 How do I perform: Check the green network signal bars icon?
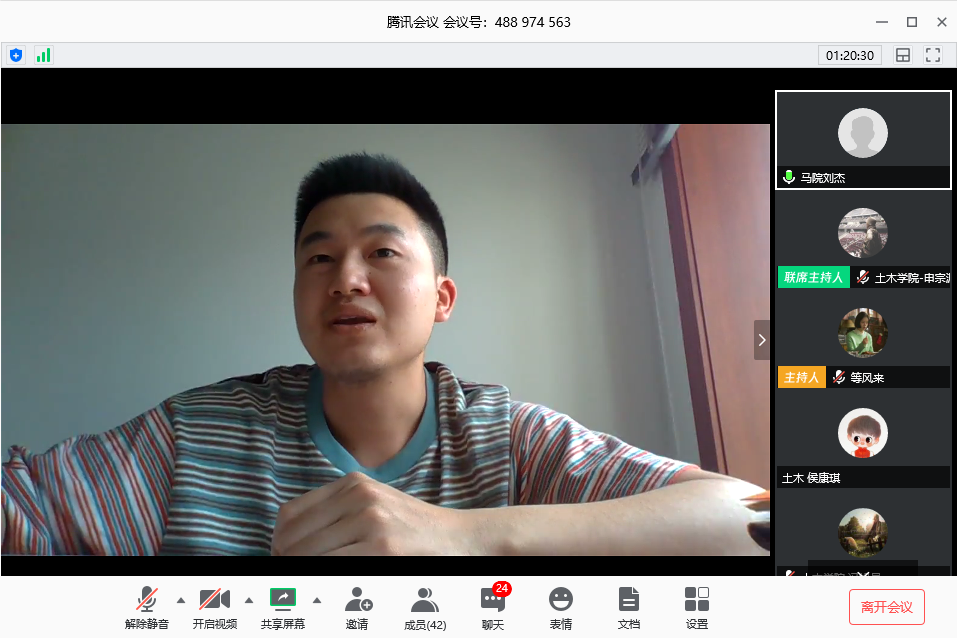click(43, 56)
